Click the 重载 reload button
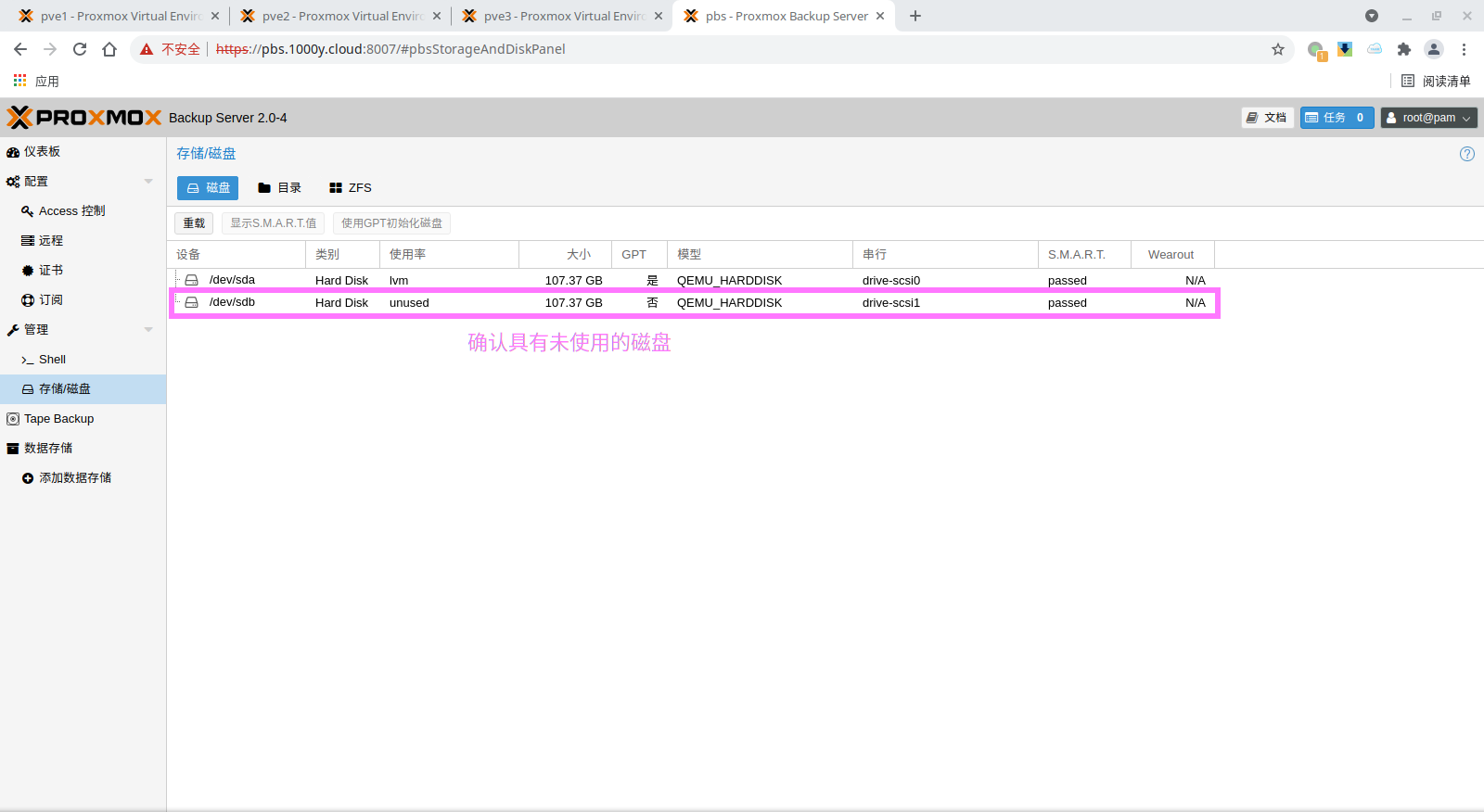 pyautogui.click(x=194, y=223)
